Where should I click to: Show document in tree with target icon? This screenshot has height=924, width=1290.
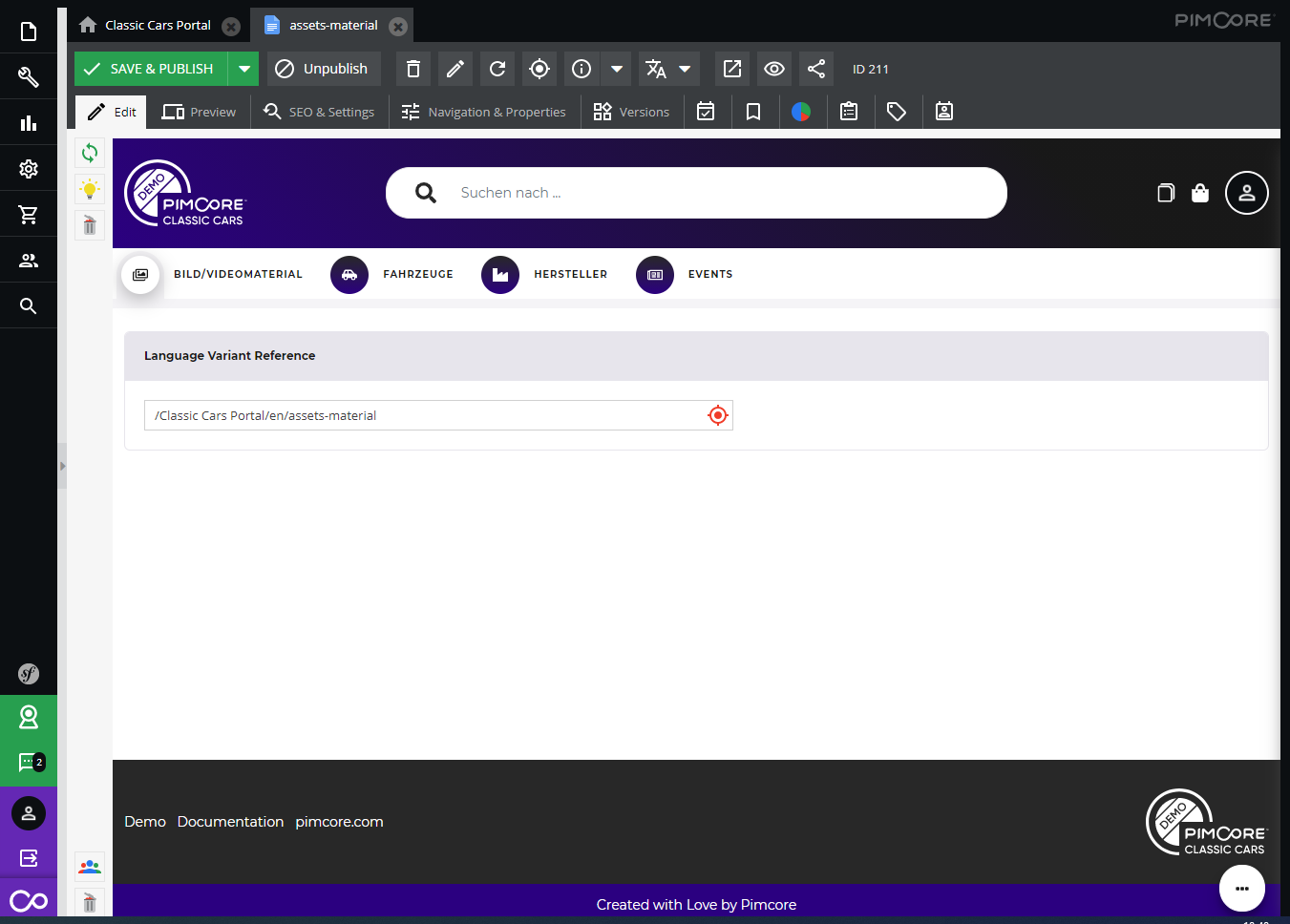click(x=539, y=69)
